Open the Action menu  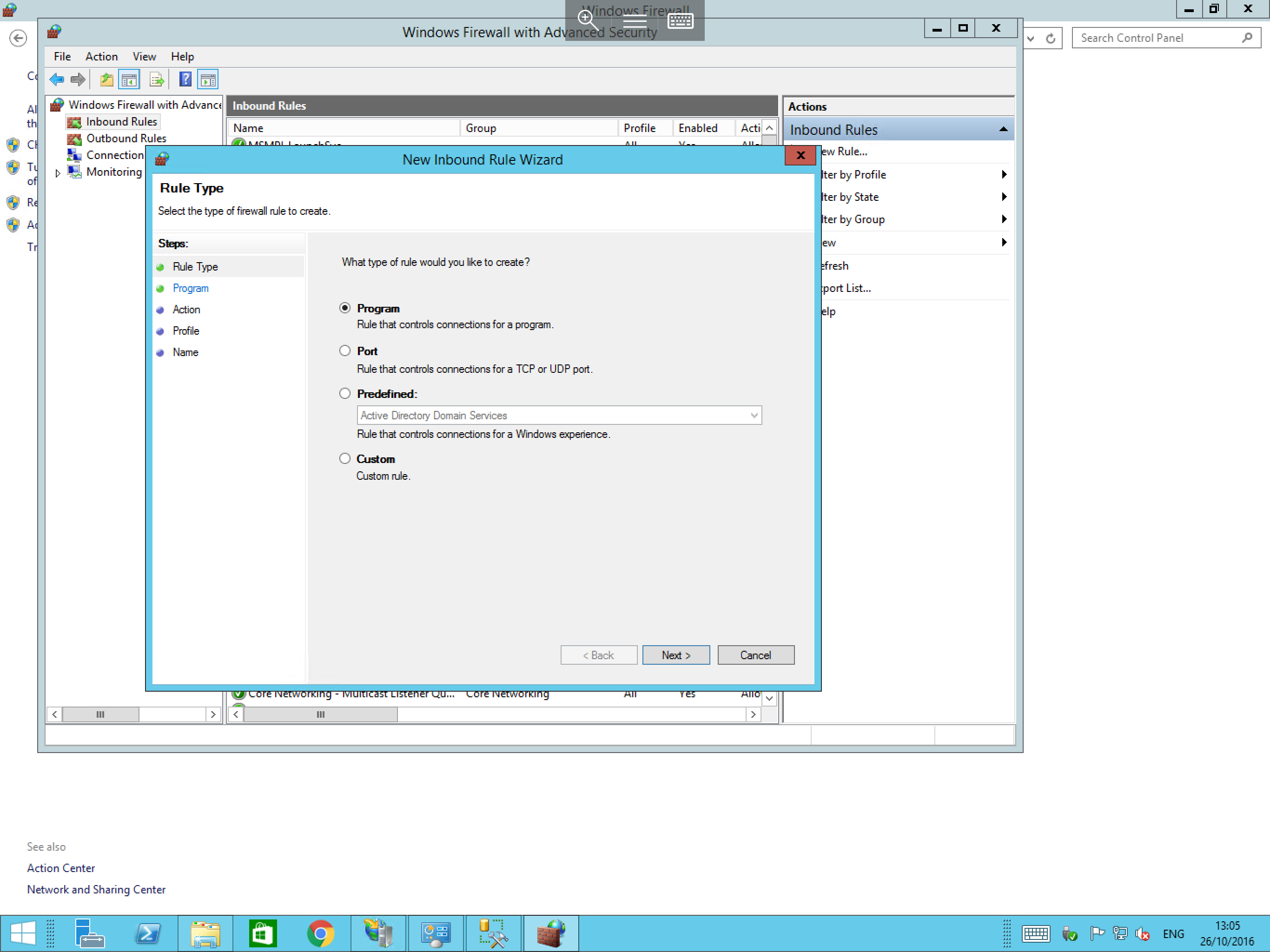[102, 56]
